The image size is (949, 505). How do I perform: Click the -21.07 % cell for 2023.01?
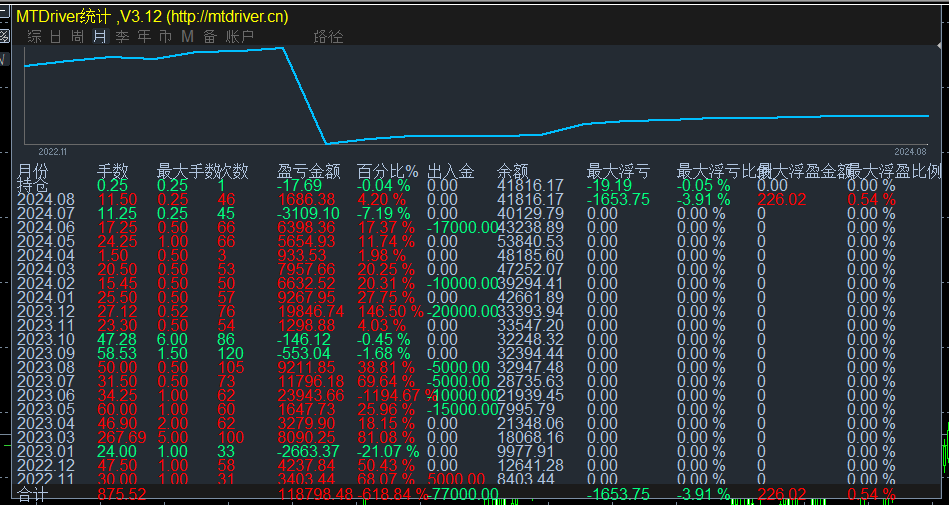coord(388,451)
